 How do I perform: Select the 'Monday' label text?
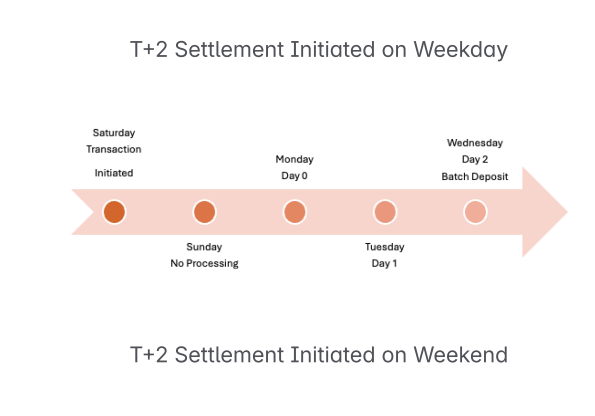click(294, 159)
